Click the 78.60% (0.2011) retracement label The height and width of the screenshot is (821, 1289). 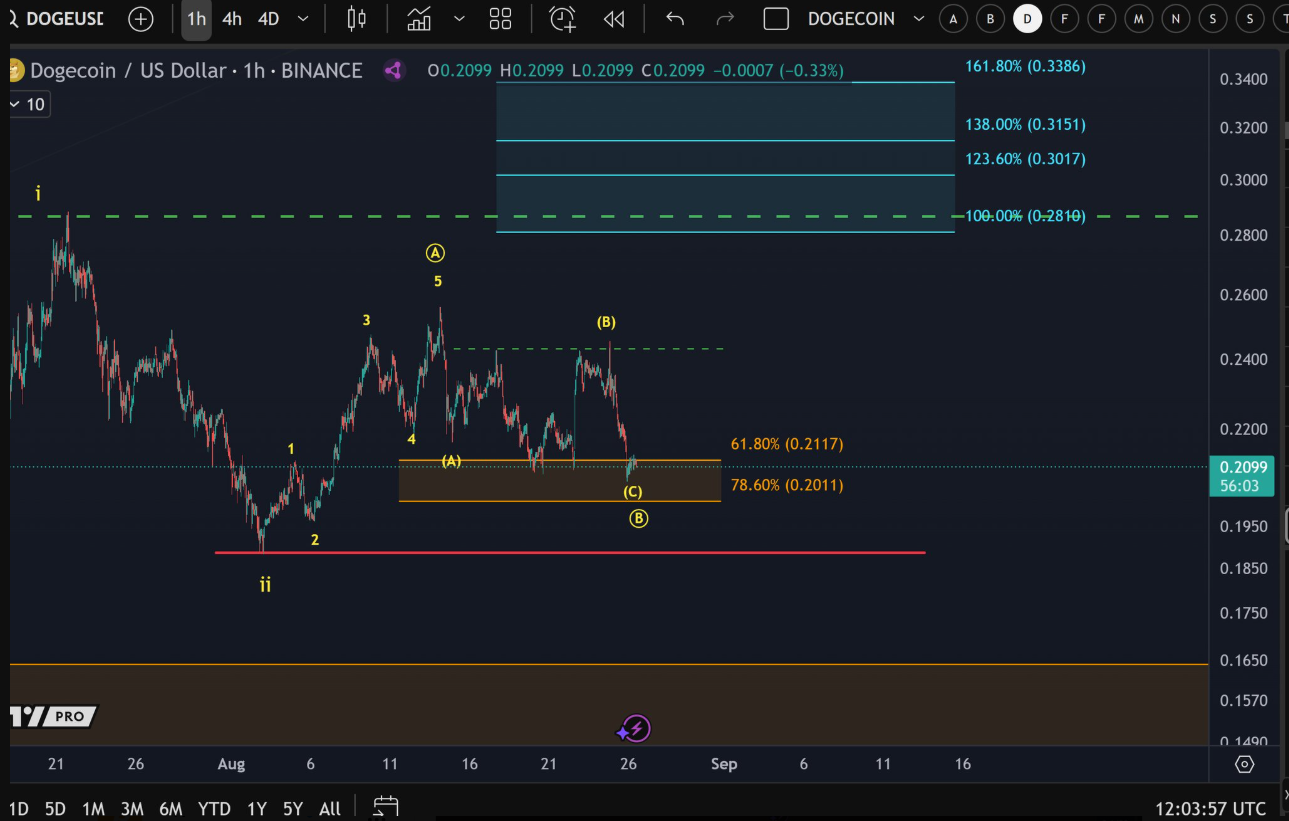pyautogui.click(x=787, y=486)
